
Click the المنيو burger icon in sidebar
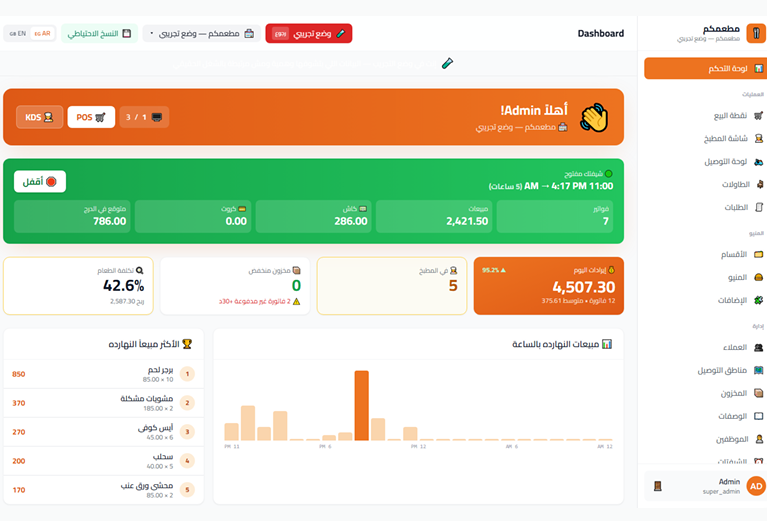758,277
